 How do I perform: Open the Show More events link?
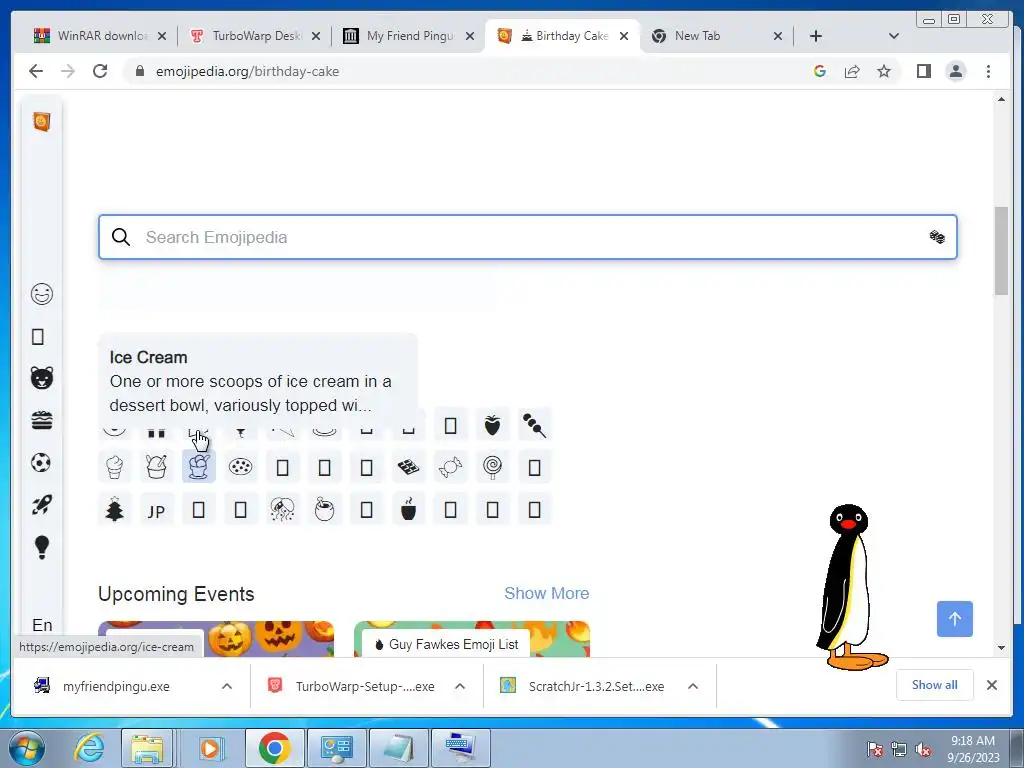[547, 593]
